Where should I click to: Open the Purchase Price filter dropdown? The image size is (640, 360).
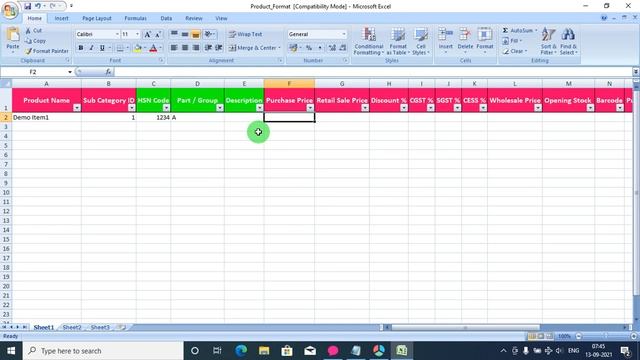click(x=310, y=108)
